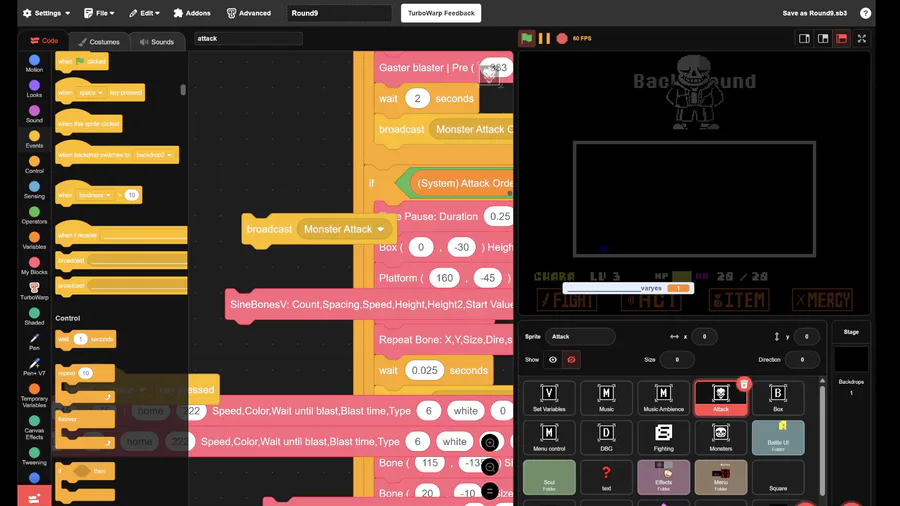Select the Box sprite
The height and width of the screenshot is (506, 900).
tap(778, 398)
